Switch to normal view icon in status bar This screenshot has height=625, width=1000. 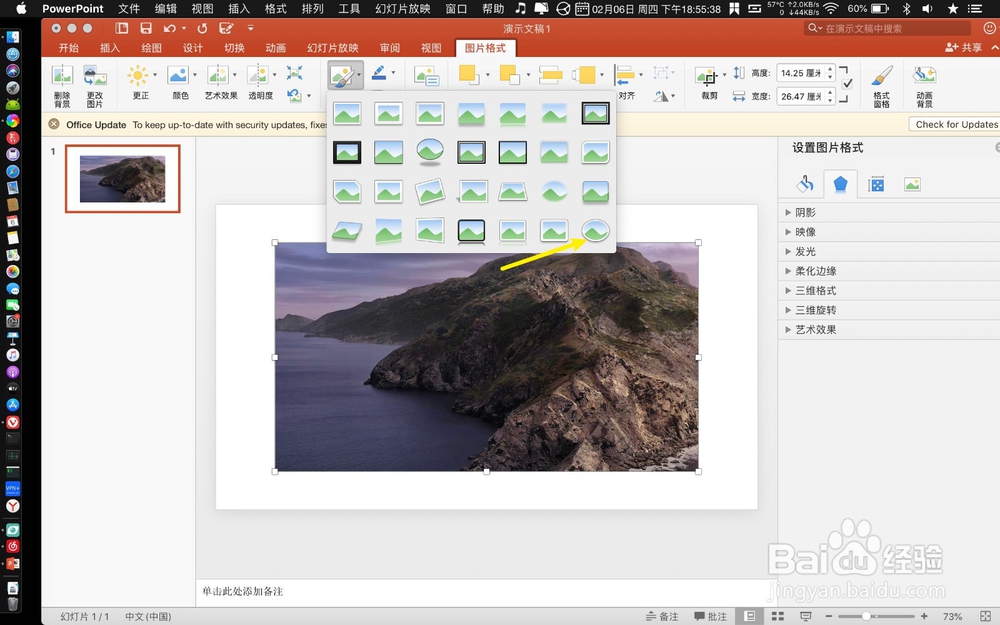(x=750, y=616)
